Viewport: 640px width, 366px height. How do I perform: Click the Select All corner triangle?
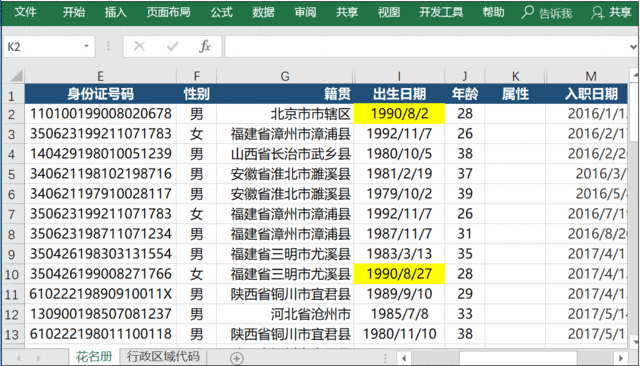[16, 75]
